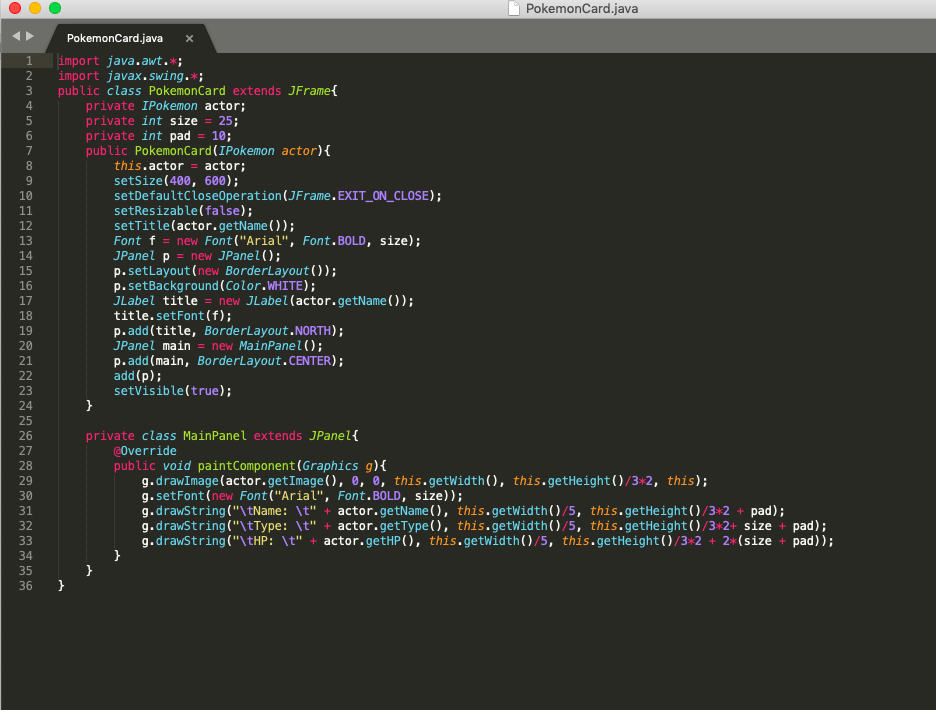The image size is (936, 710).
Task: Click final closing brace on line 36
Action: coord(61,586)
